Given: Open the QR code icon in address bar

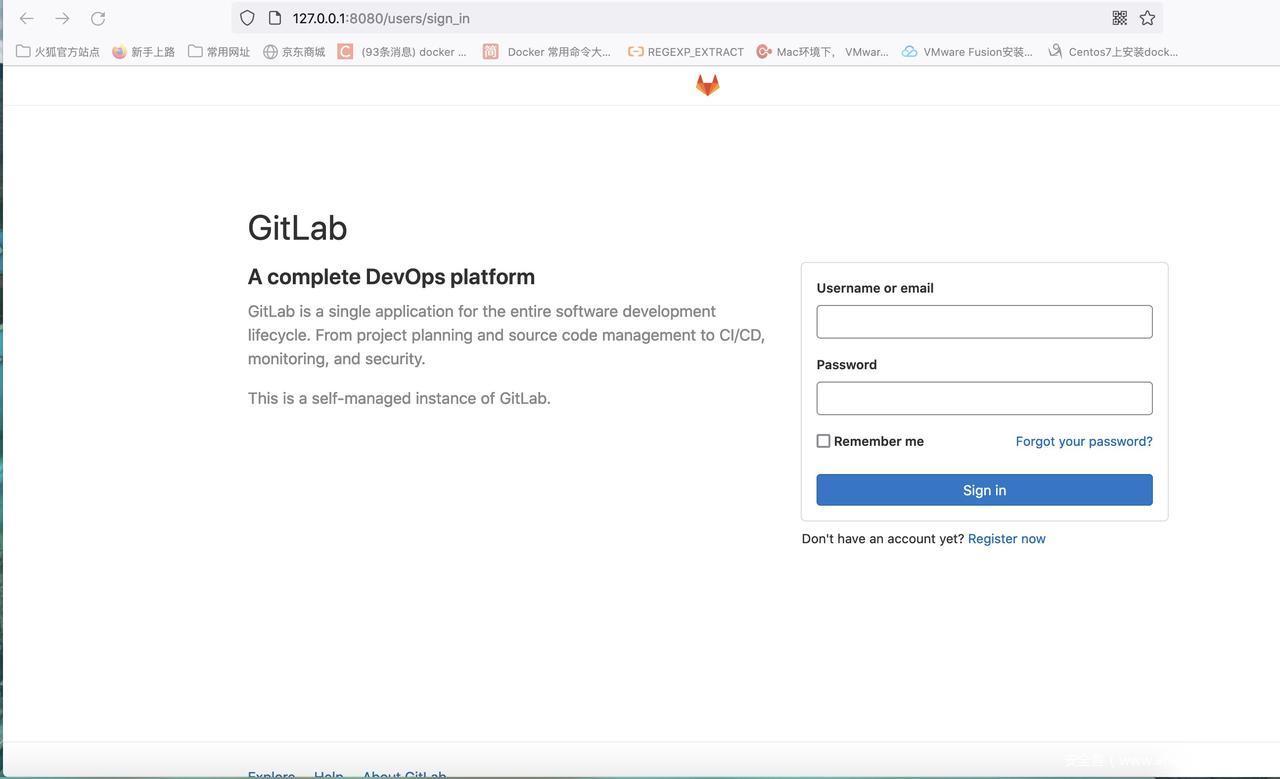Looking at the screenshot, I should (1120, 18).
